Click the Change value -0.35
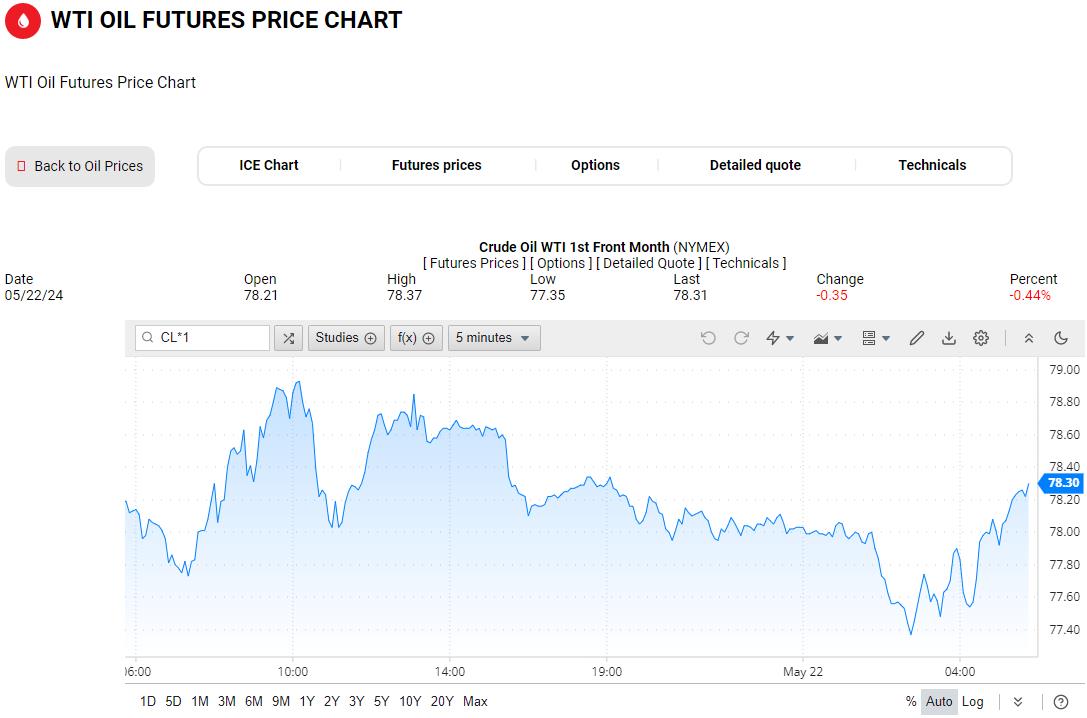This screenshot has width=1087, height=718. pyautogui.click(x=832, y=295)
